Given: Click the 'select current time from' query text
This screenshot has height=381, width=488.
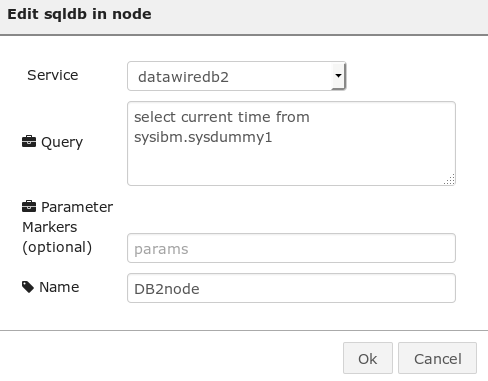Looking at the screenshot, I should click(x=222, y=117).
